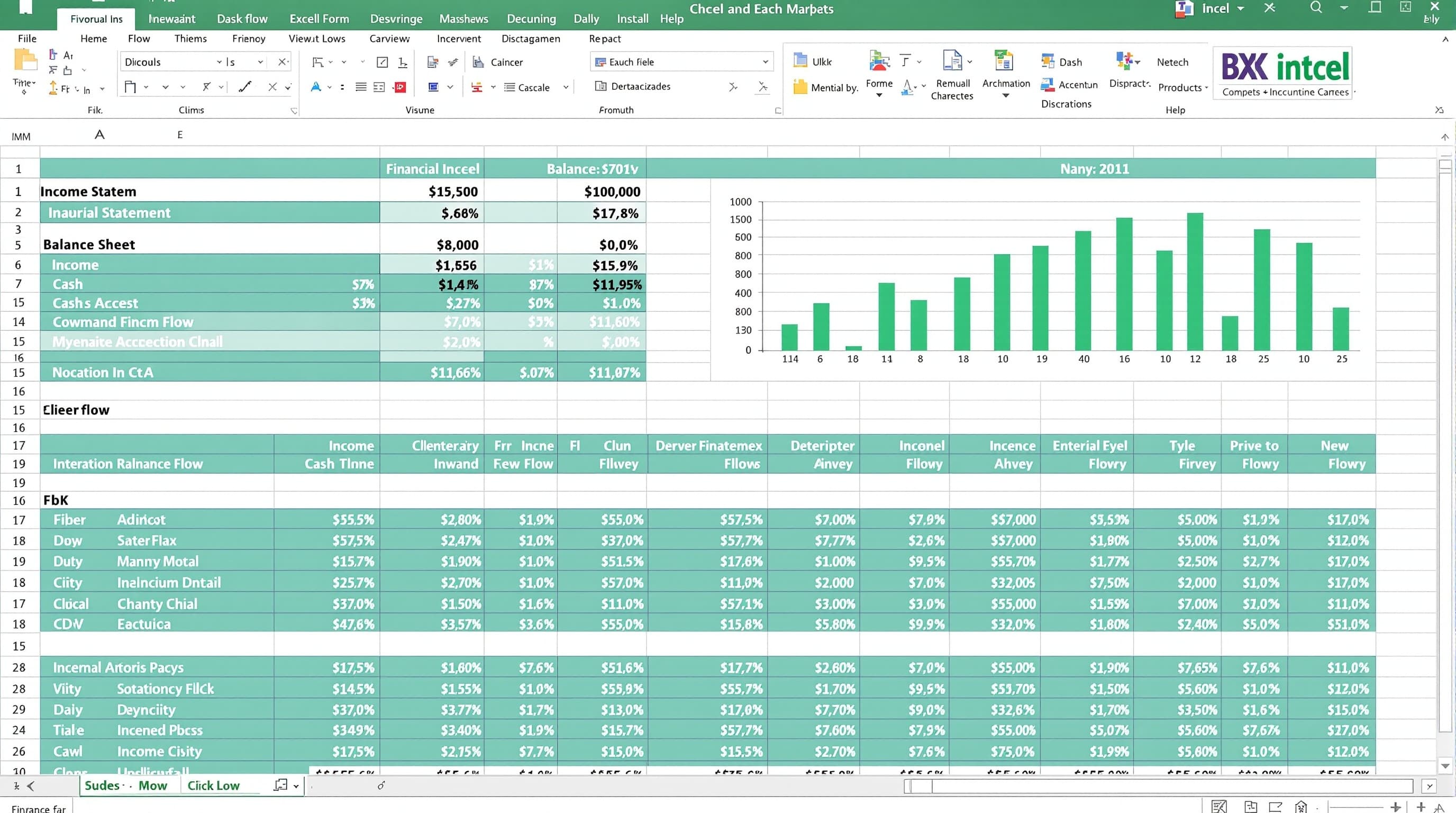The height and width of the screenshot is (813, 1456).
Task: Select the Balance Sheet row label
Action: (x=89, y=245)
